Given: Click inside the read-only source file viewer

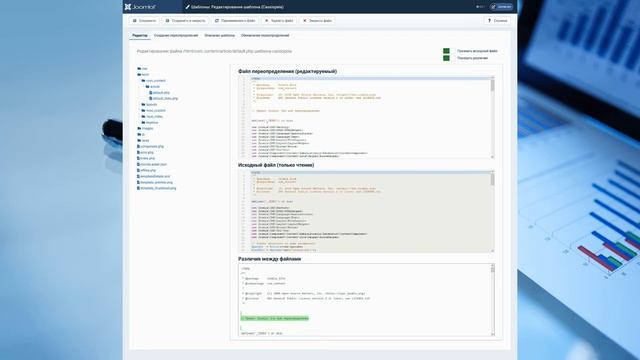Looking at the screenshot, I should coord(367,211).
